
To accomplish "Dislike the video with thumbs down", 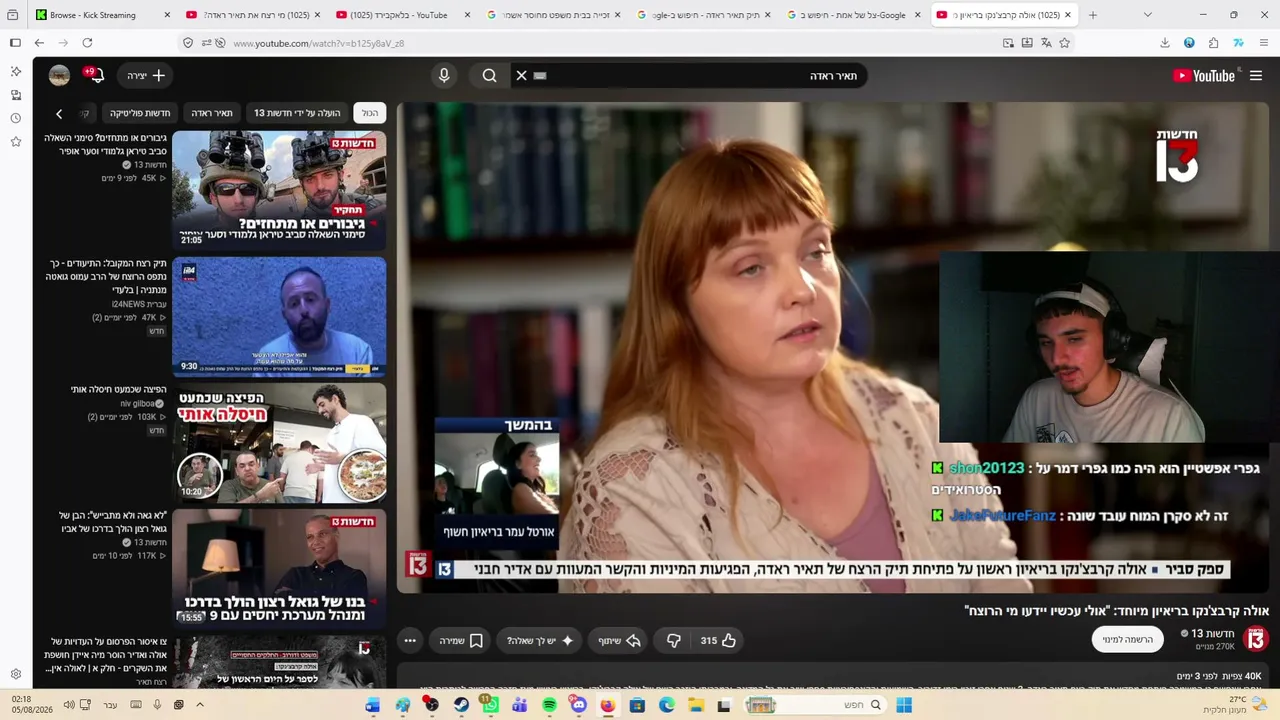I will (x=674, y=640).
